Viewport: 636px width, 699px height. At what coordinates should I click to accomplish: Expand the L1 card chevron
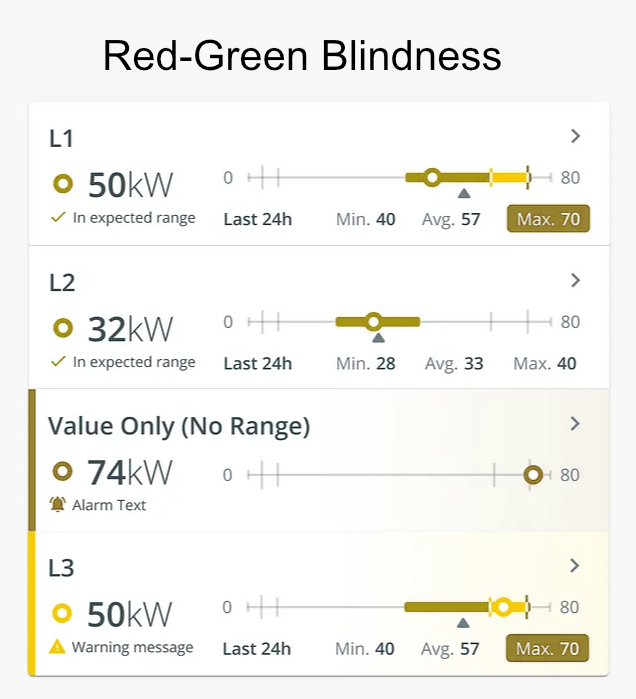(x=575, y=137)
